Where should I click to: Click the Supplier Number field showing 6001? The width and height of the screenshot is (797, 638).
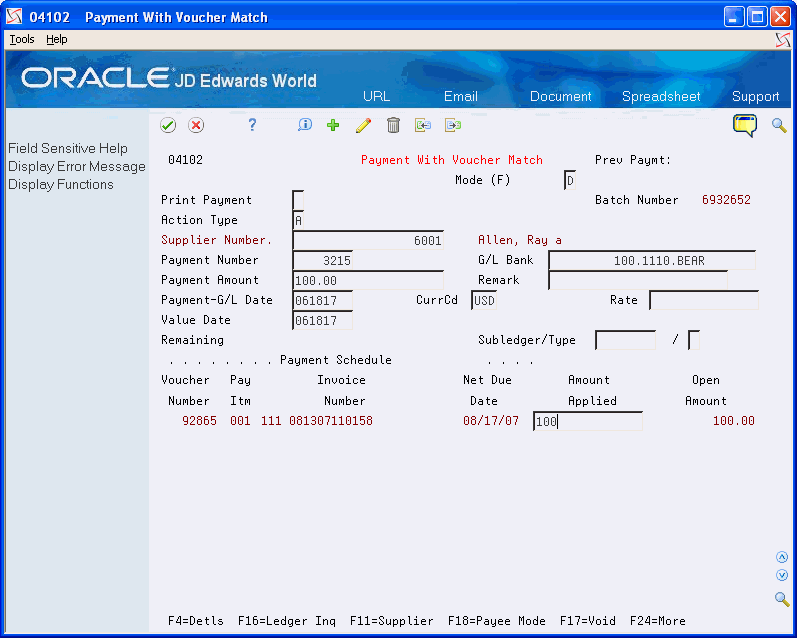click(x=368, y=240)
